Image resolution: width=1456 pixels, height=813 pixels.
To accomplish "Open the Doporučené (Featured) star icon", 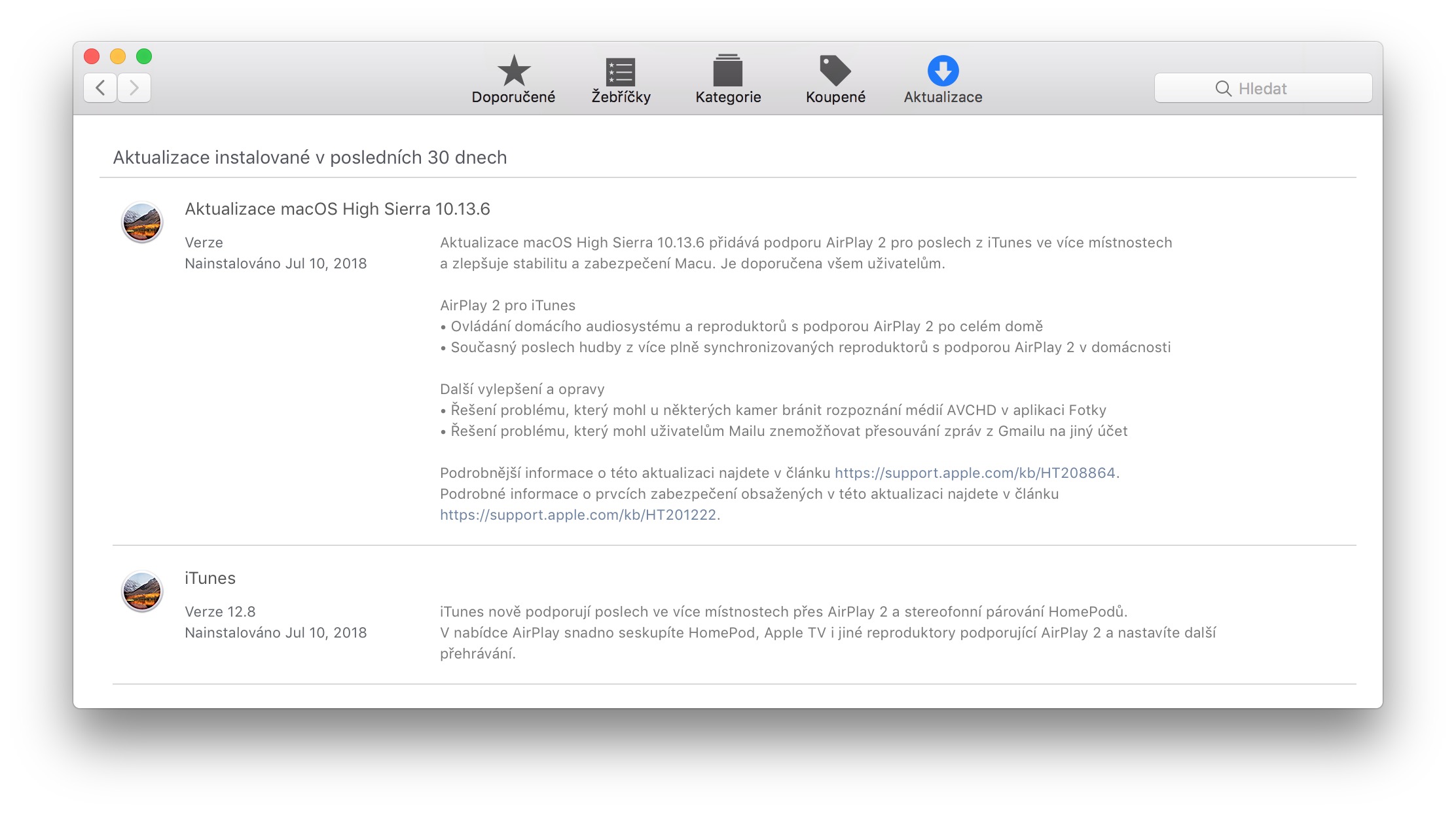I will 514,71.
